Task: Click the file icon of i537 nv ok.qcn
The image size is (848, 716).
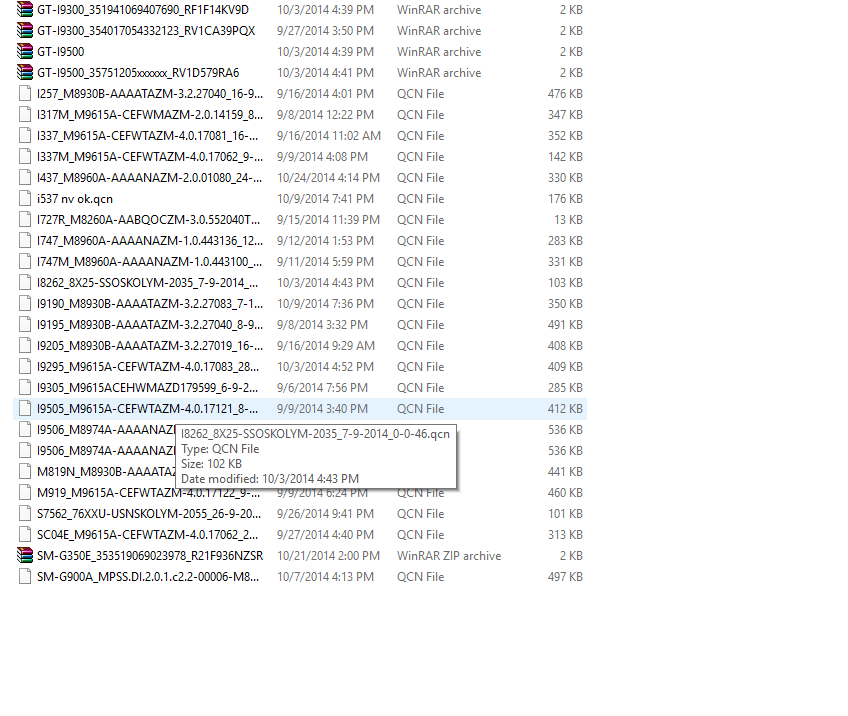Action: pos(25,198)
